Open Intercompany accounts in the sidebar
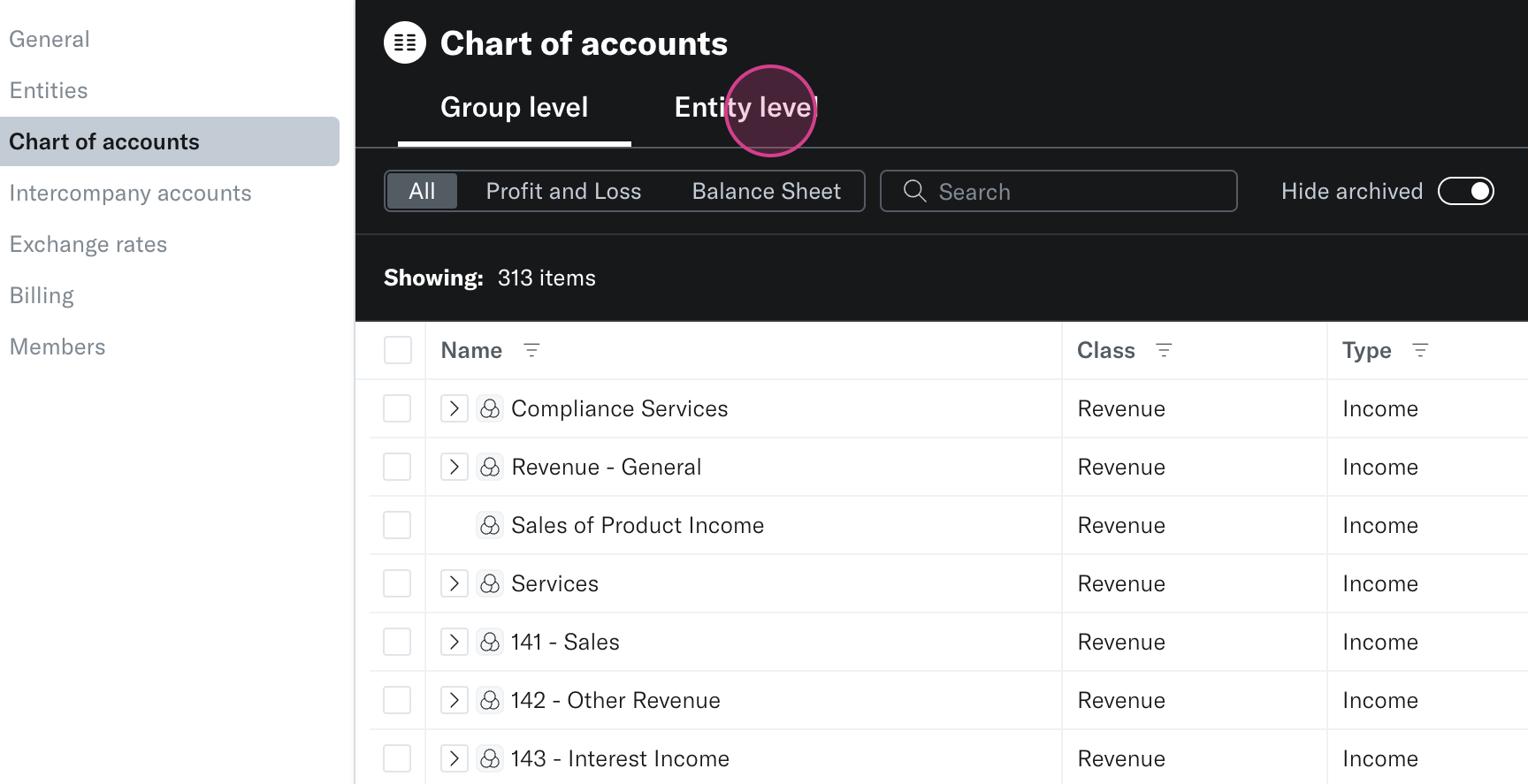The image size is (1528, 784). [x=131, y=193]
